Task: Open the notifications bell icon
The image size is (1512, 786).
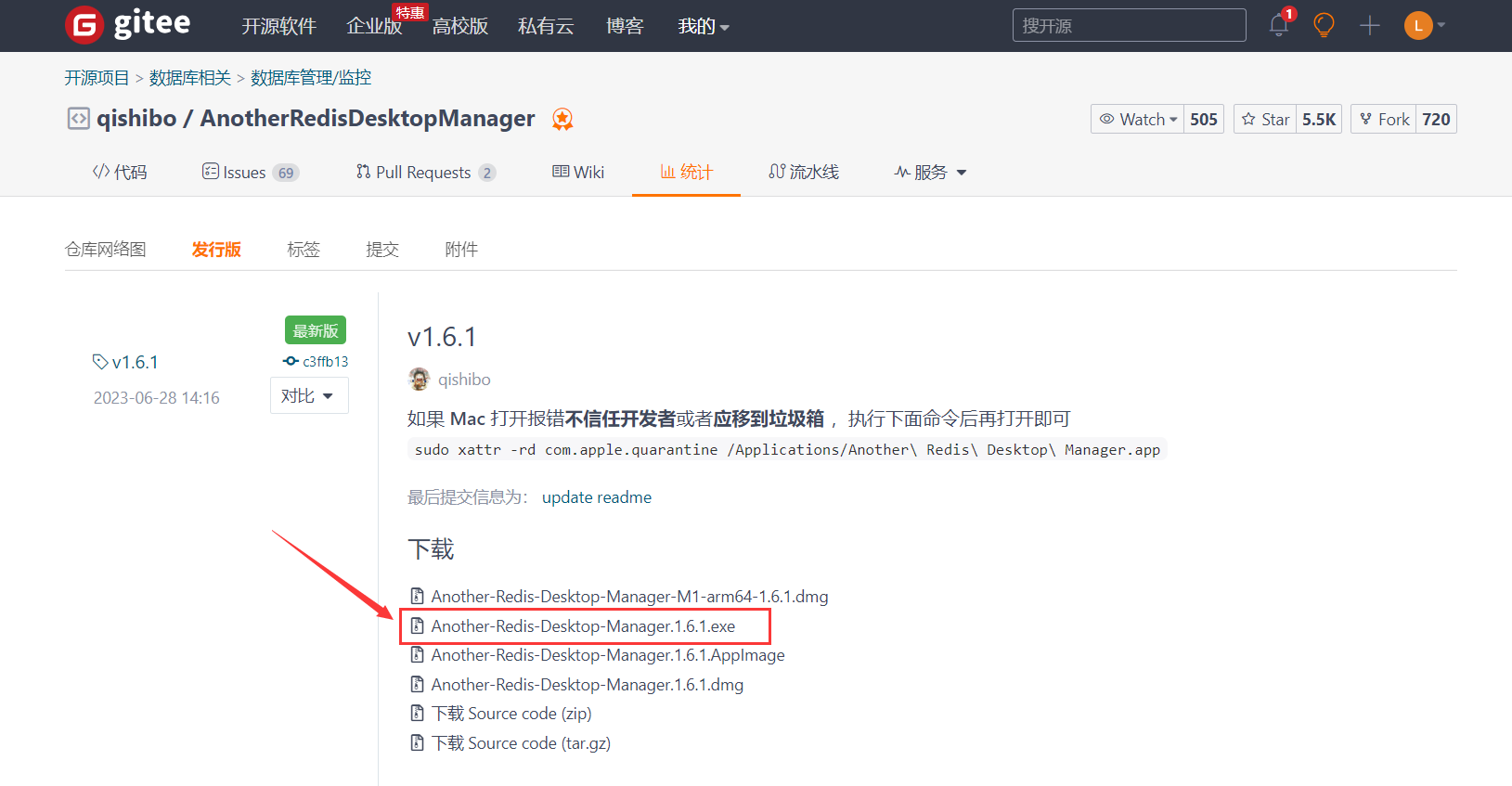Action: coord(1279,25)
